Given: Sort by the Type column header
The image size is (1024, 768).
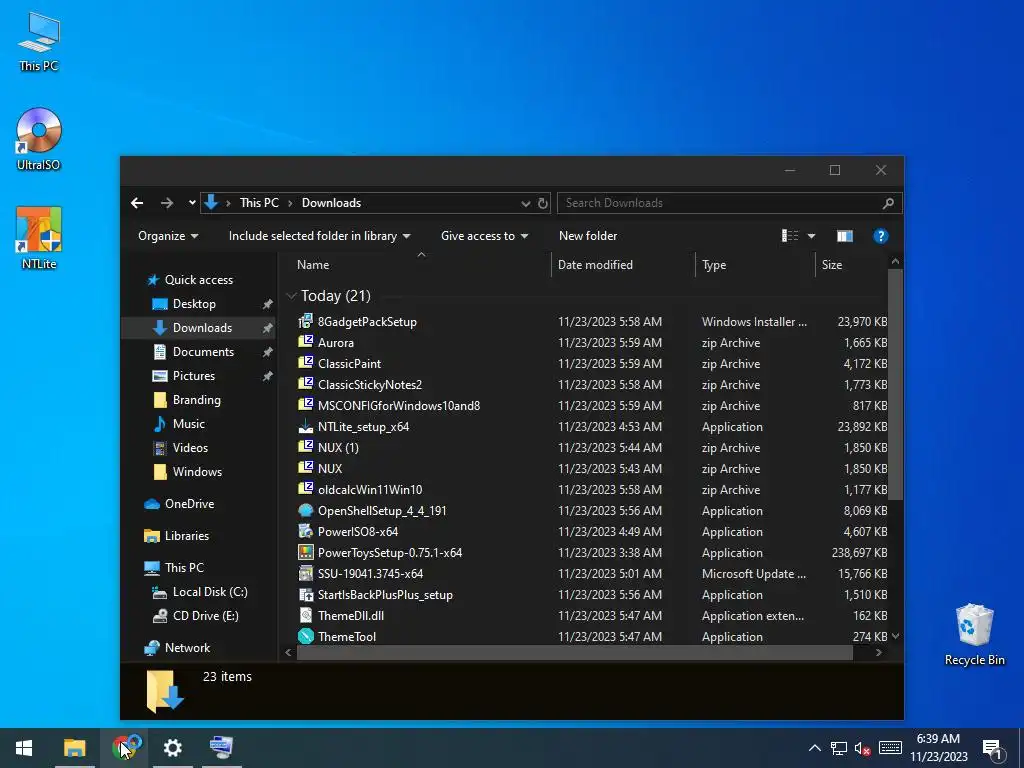Looking at the screenshot, I should click(x=755, y=264).
